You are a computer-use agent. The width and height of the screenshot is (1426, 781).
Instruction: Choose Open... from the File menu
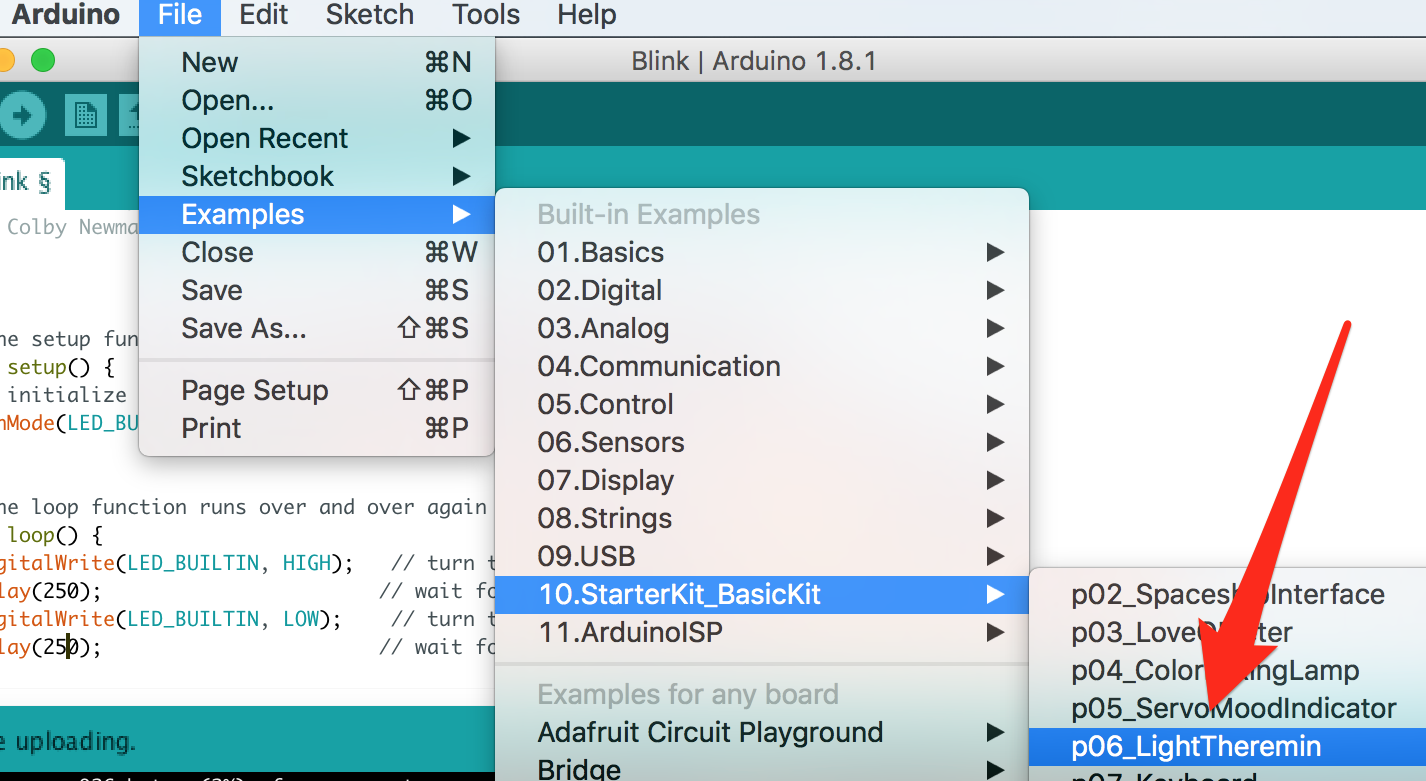(316, 100)
